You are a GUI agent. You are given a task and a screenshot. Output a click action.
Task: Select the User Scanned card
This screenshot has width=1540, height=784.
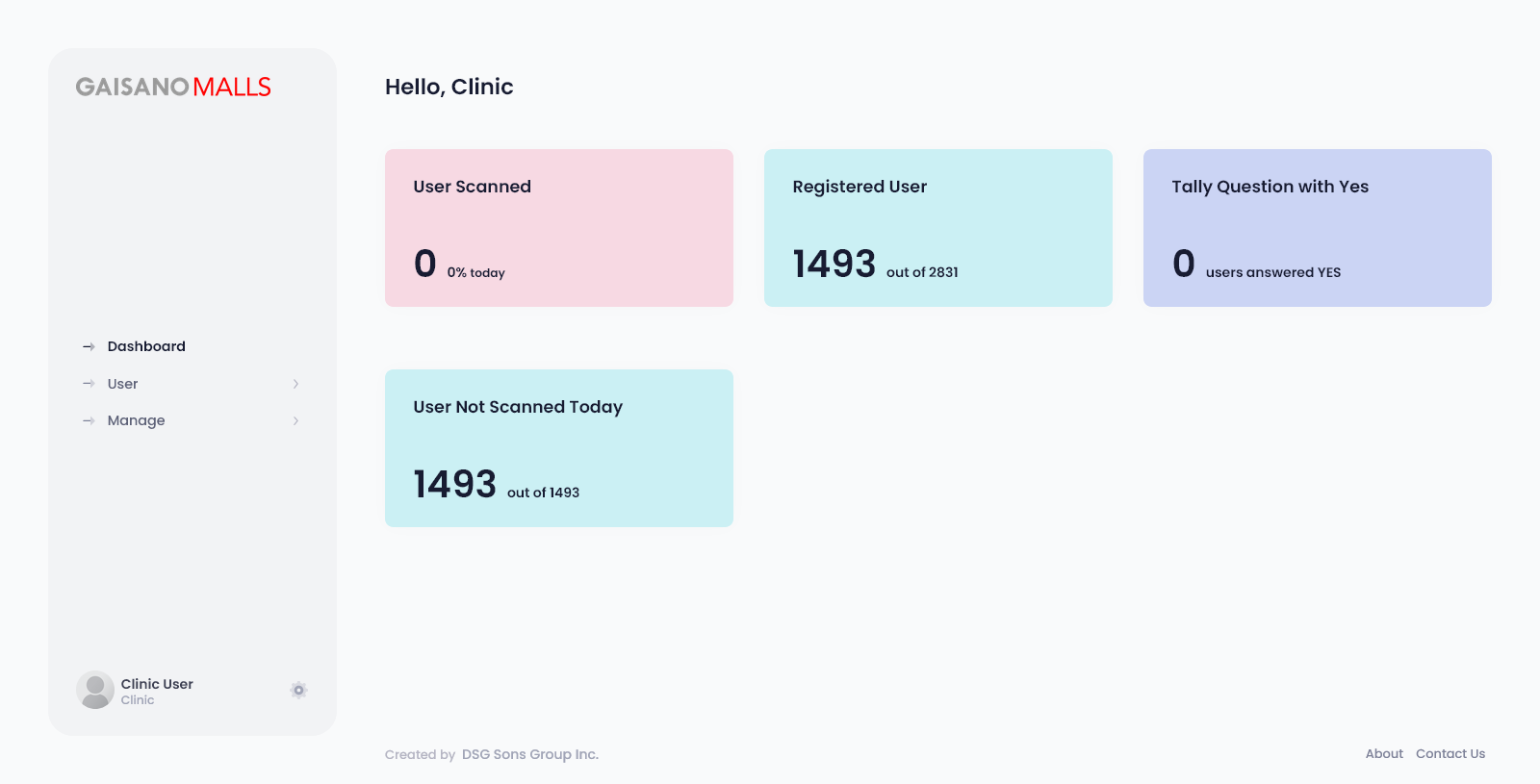(x=559, y=228)
